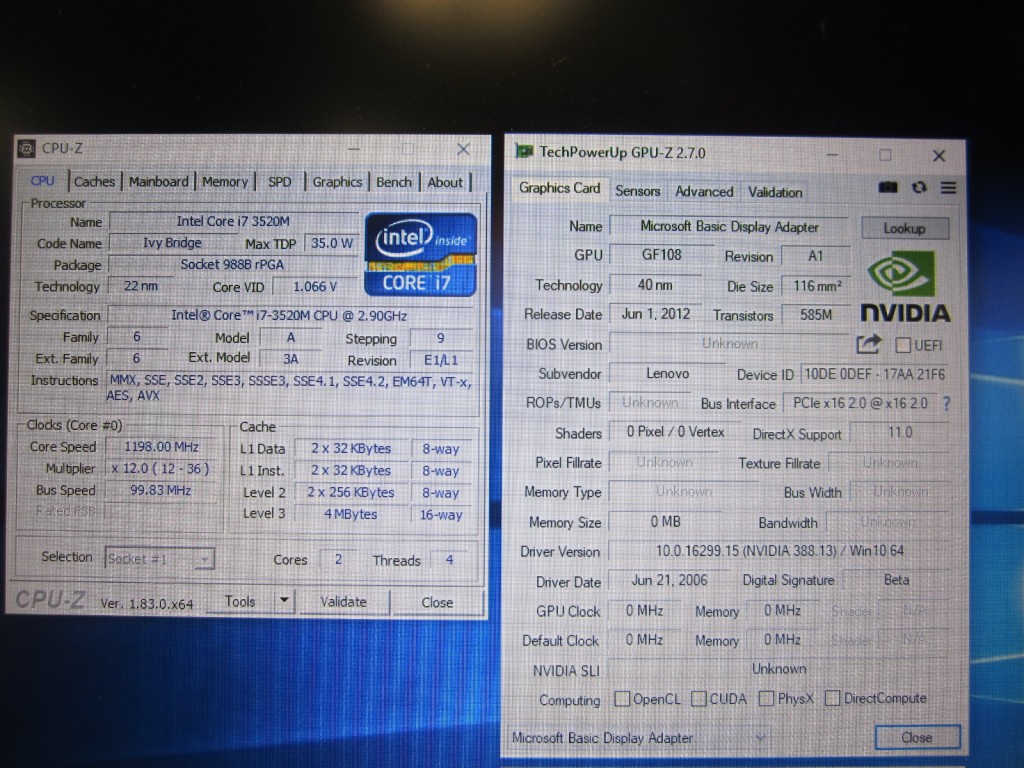
Task: Click the Level 3 cache value '4 MBytes'
Action: coord(351,514)
